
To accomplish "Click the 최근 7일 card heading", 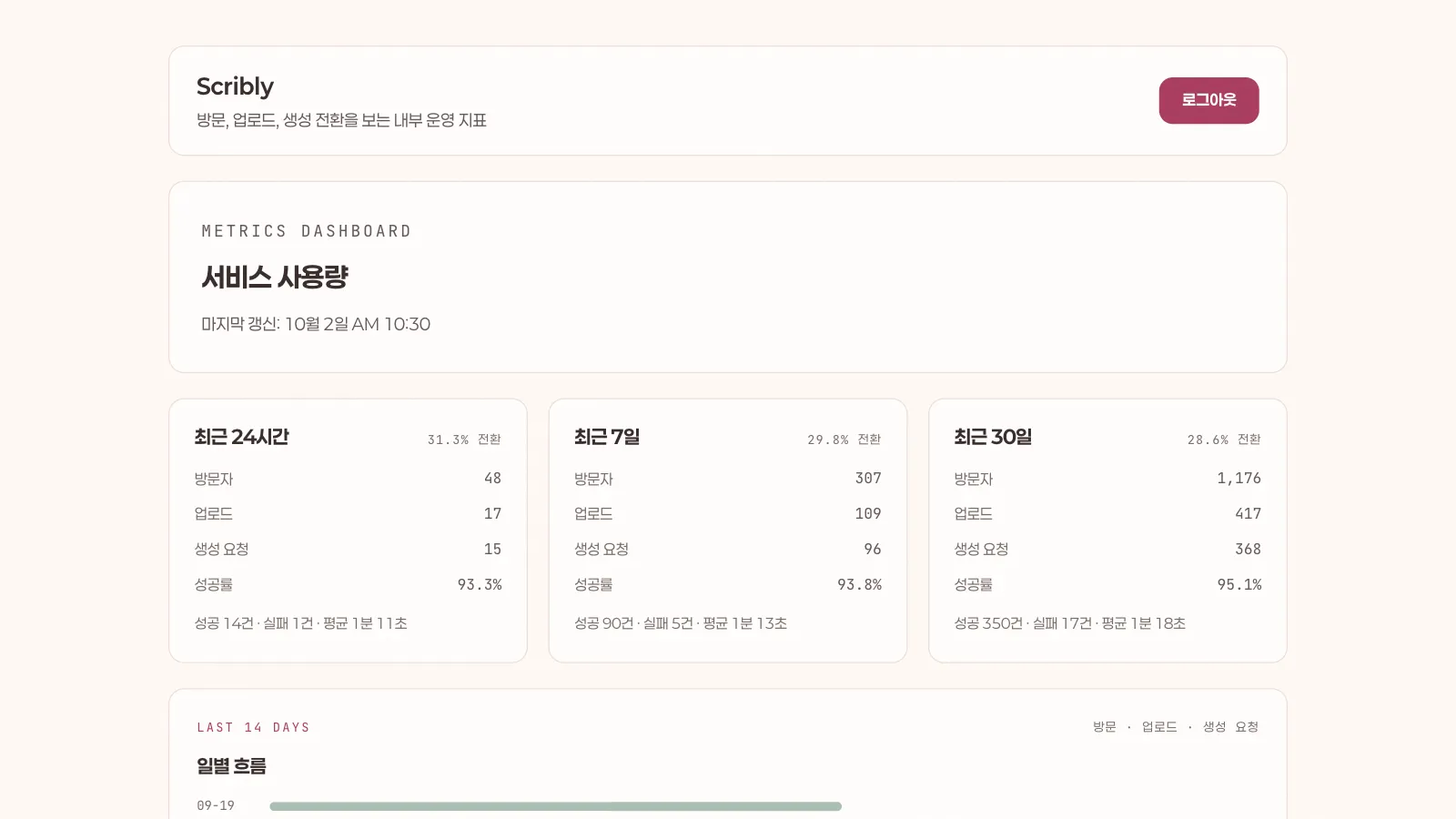I will (x=607, y=437).
